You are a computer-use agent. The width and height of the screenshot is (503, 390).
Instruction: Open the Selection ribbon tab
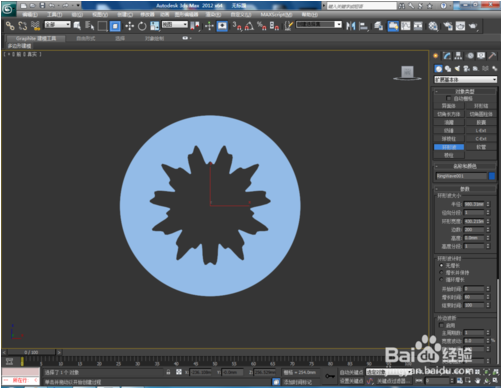(120, 38)
